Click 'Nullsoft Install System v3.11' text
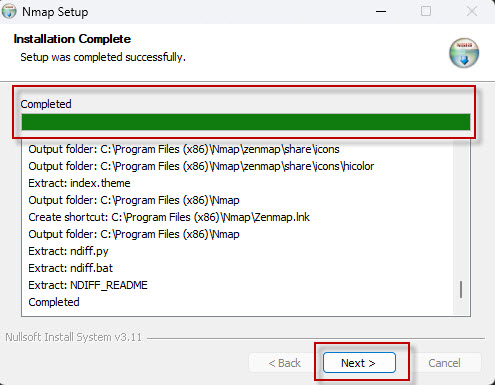This screenshot has width=495, height=385. tap(74, 337)
